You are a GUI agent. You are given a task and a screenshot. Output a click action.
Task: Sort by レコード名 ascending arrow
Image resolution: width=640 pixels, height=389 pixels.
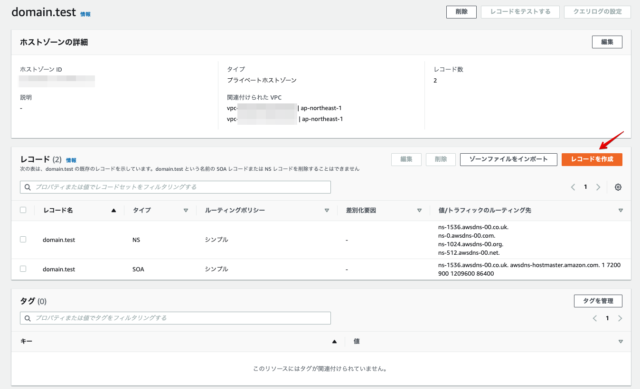click(113, 211)
